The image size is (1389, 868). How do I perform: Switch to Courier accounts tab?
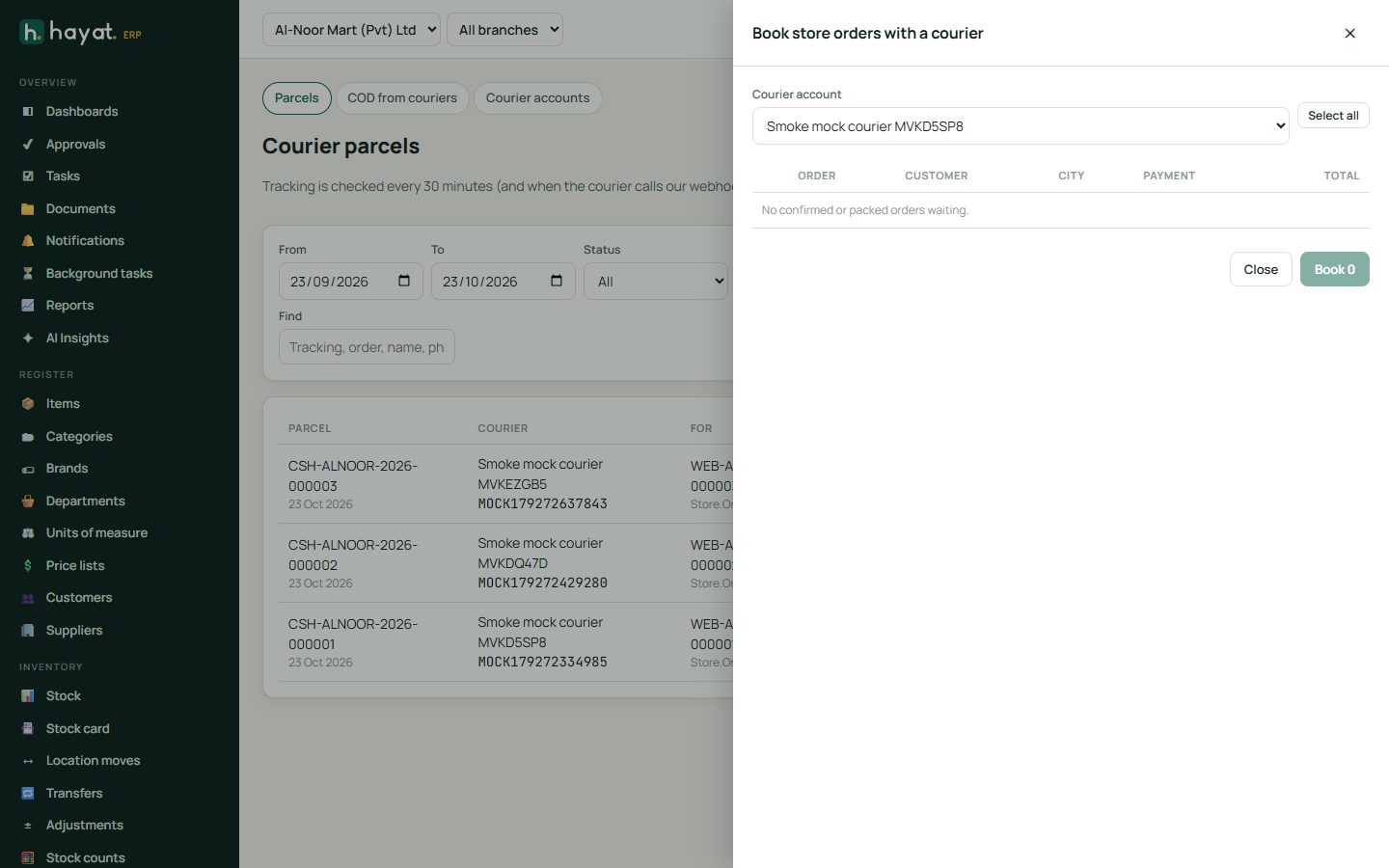[x=537, y=98]
